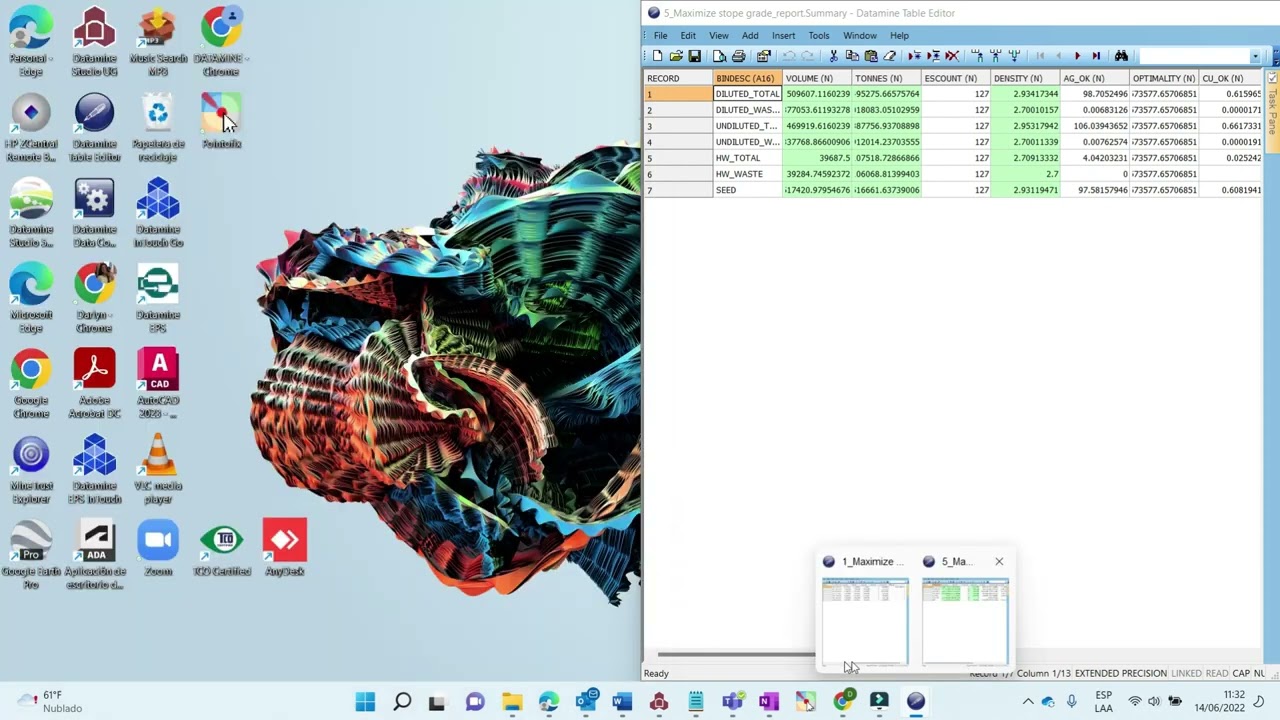1280x720 pixels.
Task: Select the Papelera de reciclaje icon
Action: 158,127
